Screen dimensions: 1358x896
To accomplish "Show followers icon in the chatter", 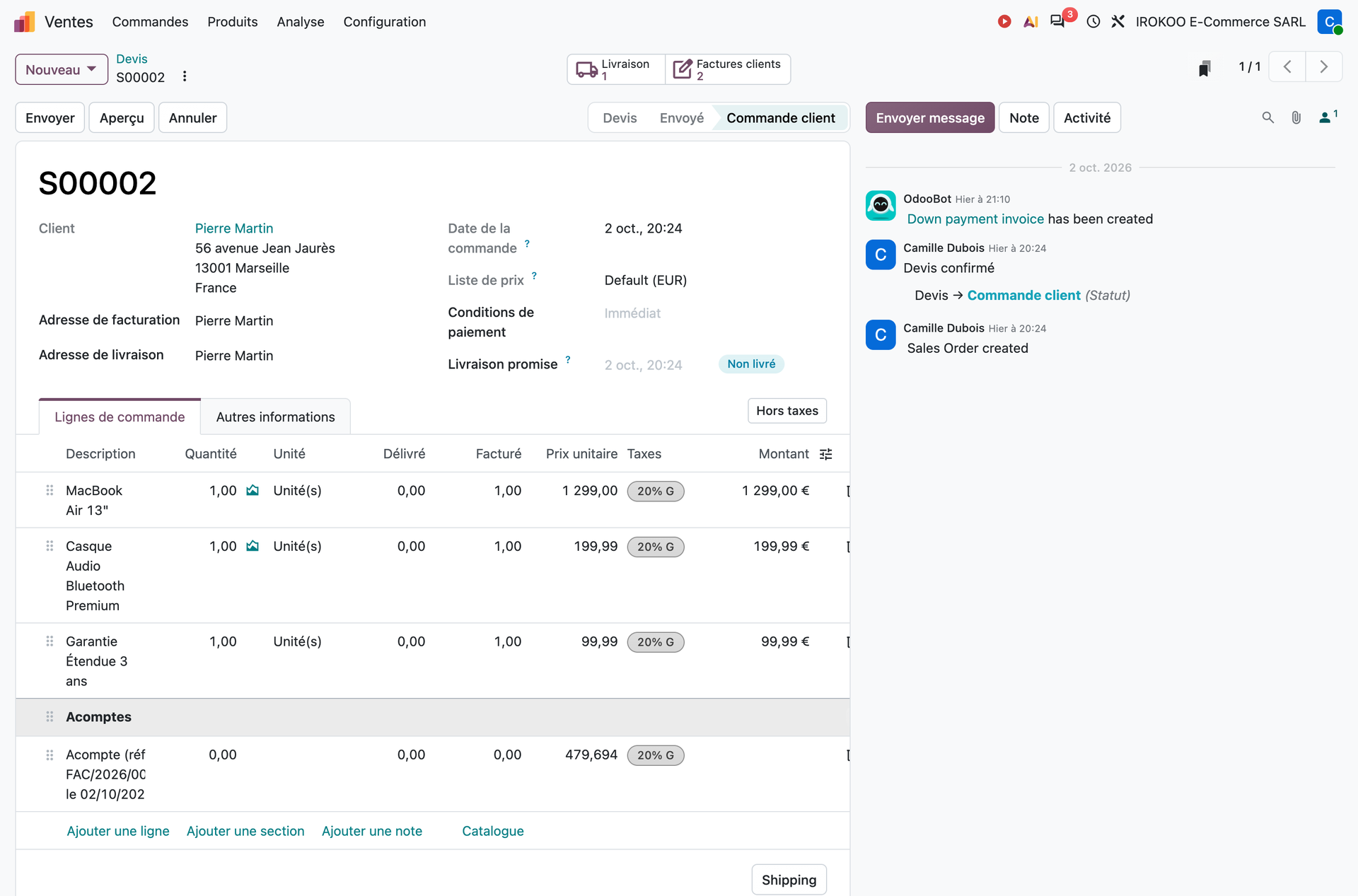I will click(x=1328, y=117).
